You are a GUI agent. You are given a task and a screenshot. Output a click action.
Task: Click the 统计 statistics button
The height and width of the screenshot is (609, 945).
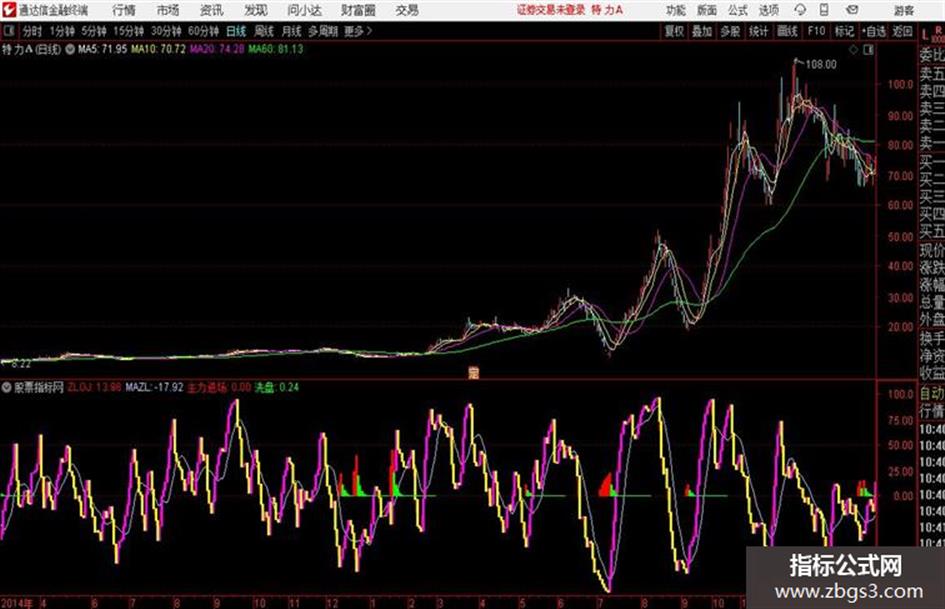(x=758, y=31)
